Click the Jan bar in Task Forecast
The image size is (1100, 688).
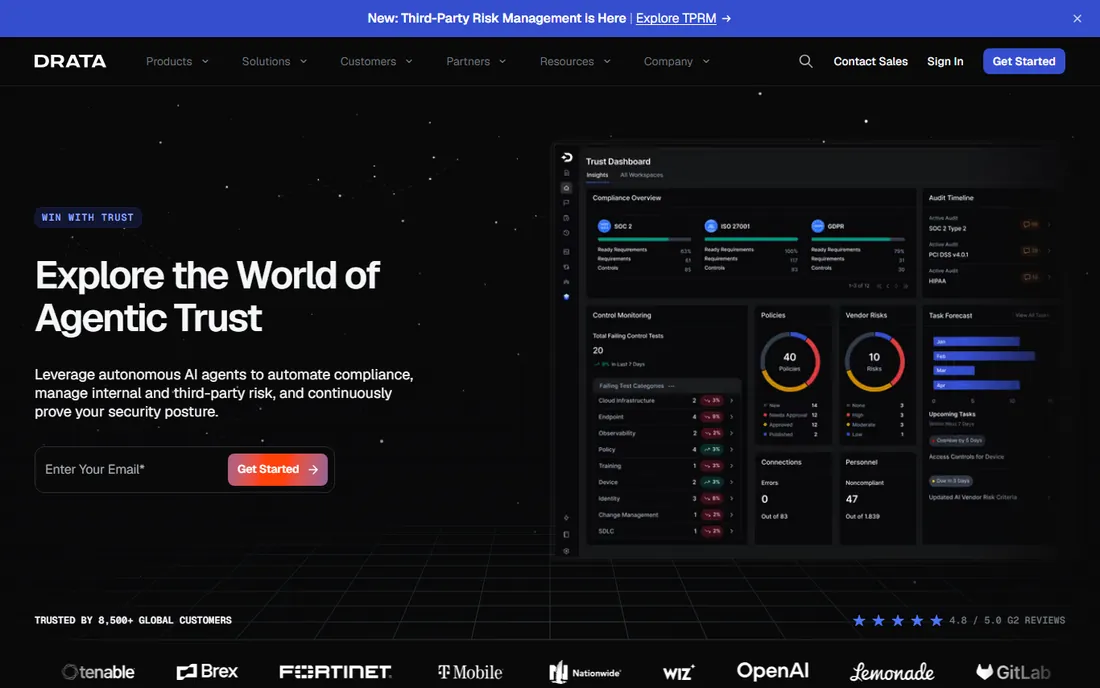[x=976, y=342]
